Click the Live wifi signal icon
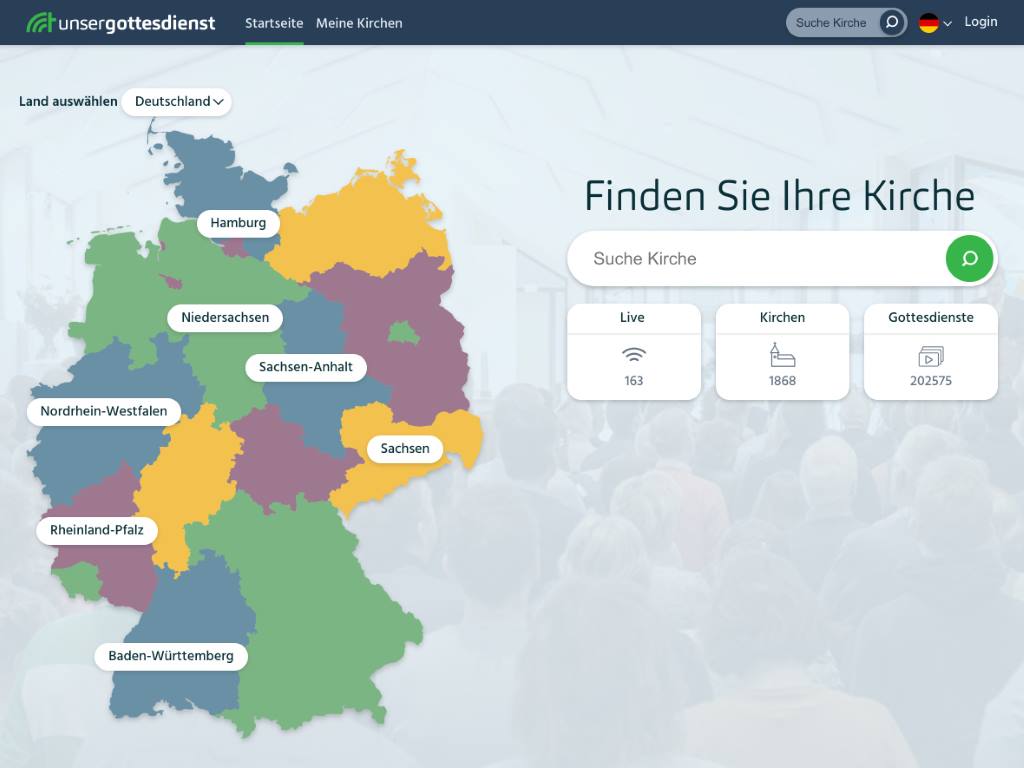Image resolution: width=1024 pixels, height=768 pixels. pyautogui.click(x=633, y=355)
